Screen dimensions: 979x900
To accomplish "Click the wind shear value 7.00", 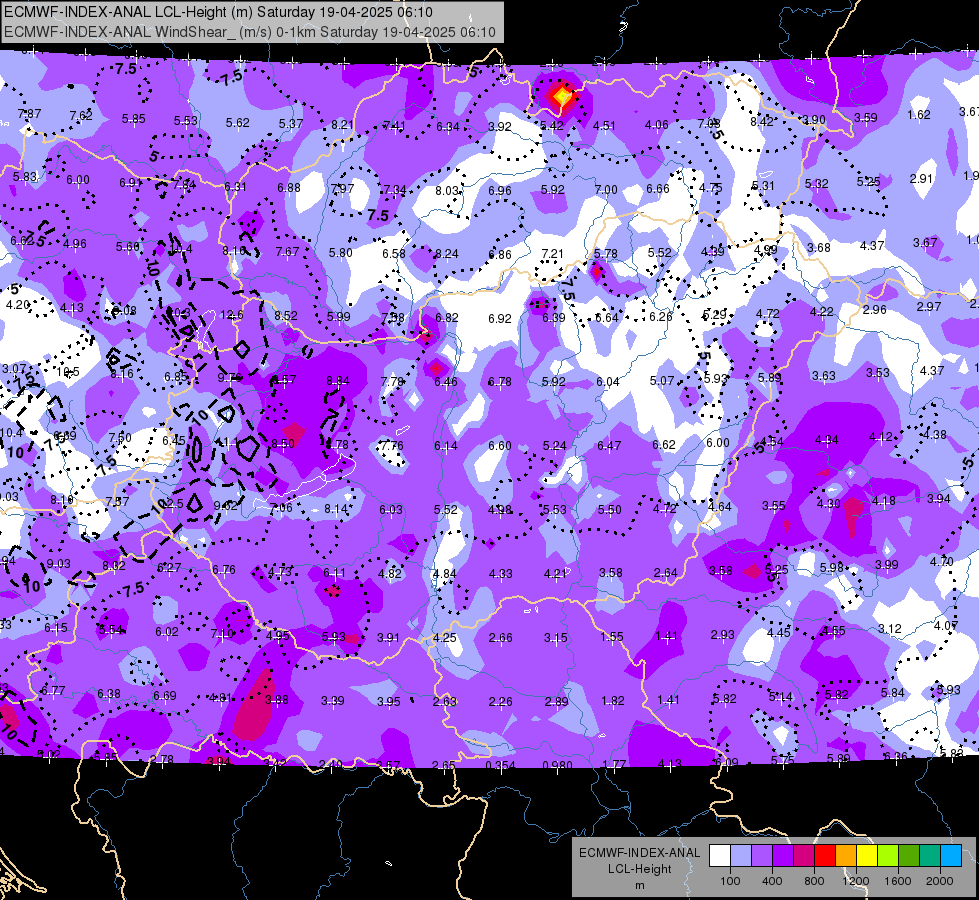I will tap(606, 189).
